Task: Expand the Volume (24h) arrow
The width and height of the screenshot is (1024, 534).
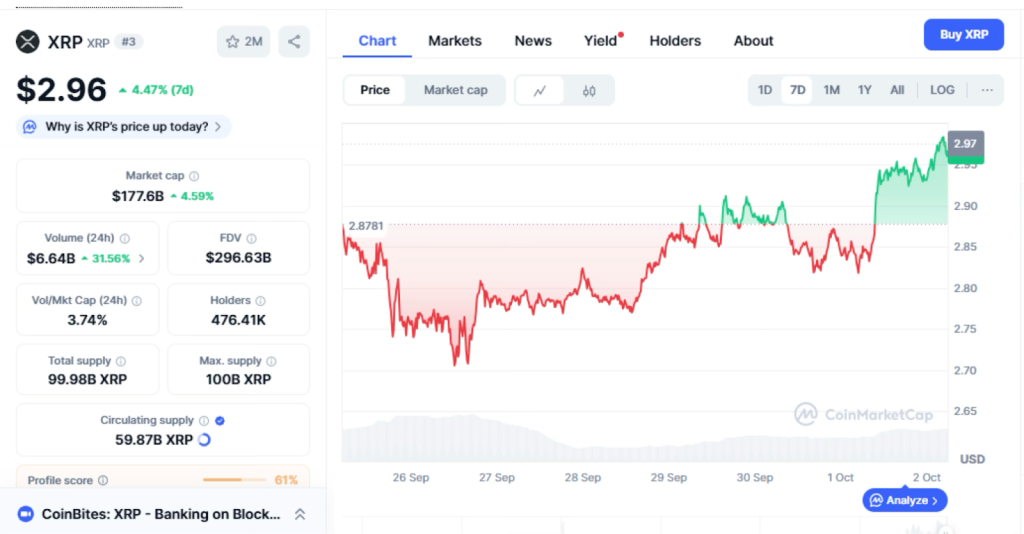Action: click(141, 258)
